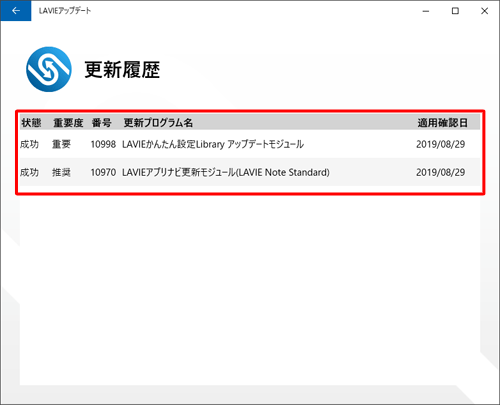Click date 2019/08/29 in row 10970

440,172
